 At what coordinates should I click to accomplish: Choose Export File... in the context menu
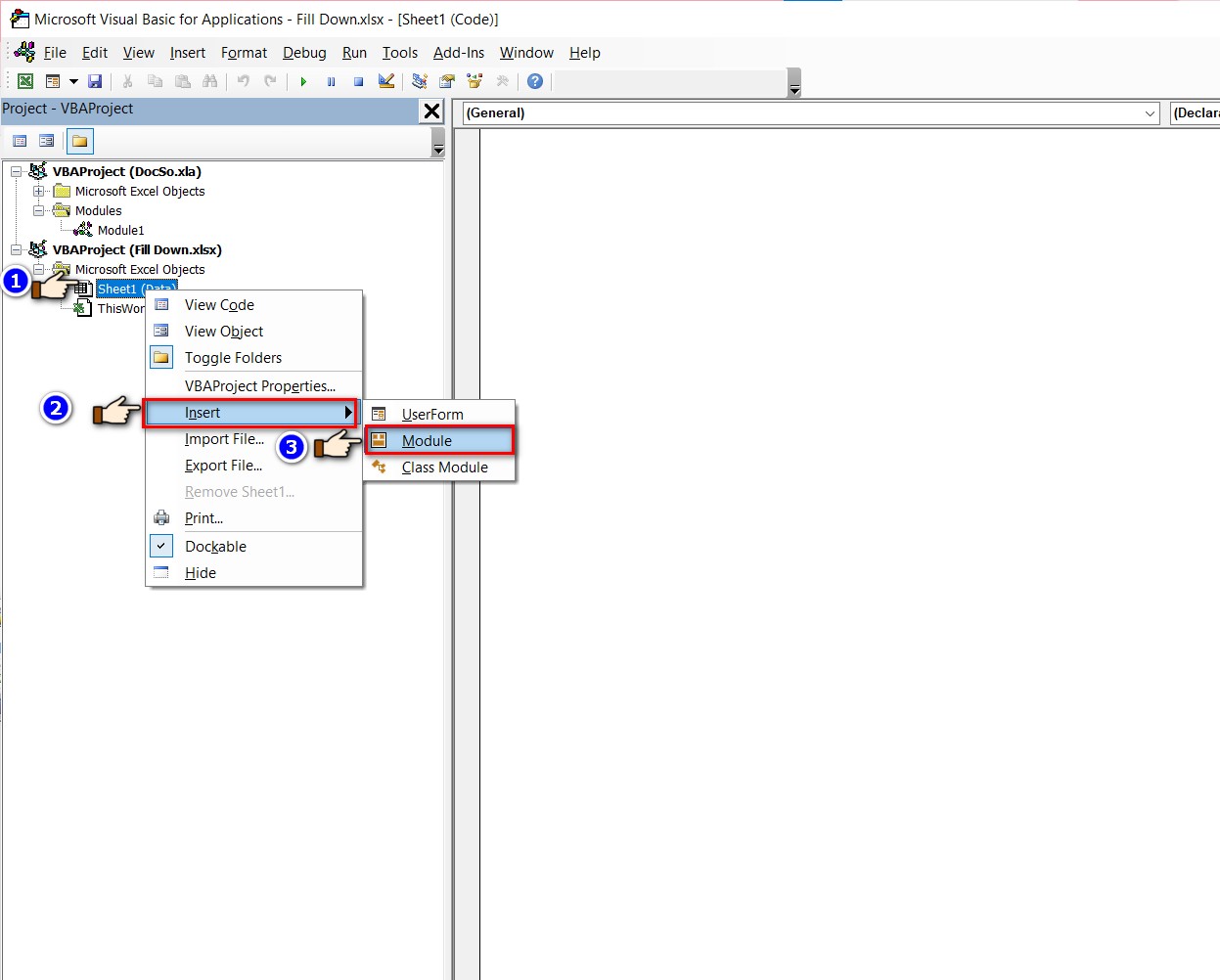pos(223,466)
